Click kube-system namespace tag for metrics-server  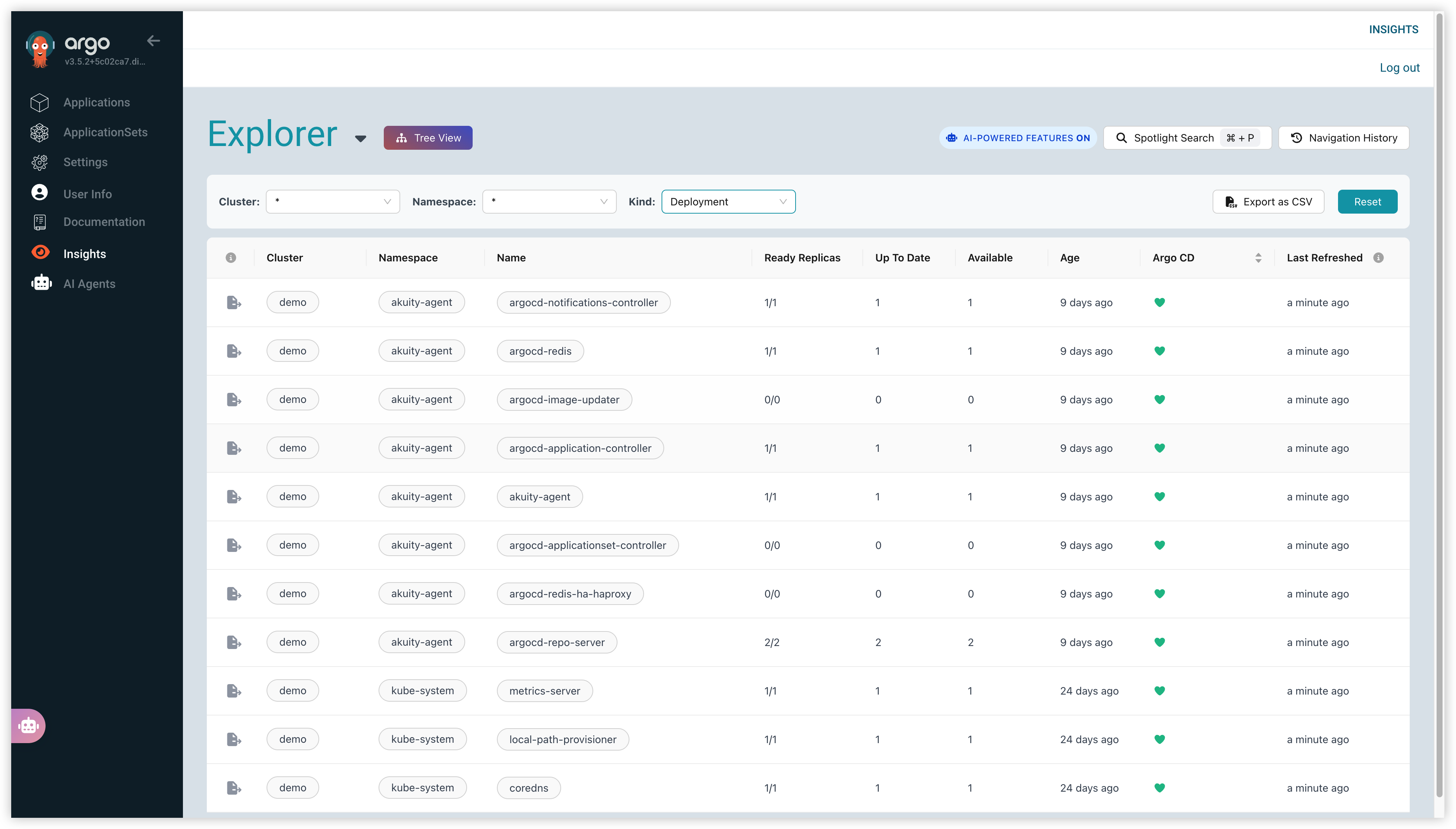point(422,690)
